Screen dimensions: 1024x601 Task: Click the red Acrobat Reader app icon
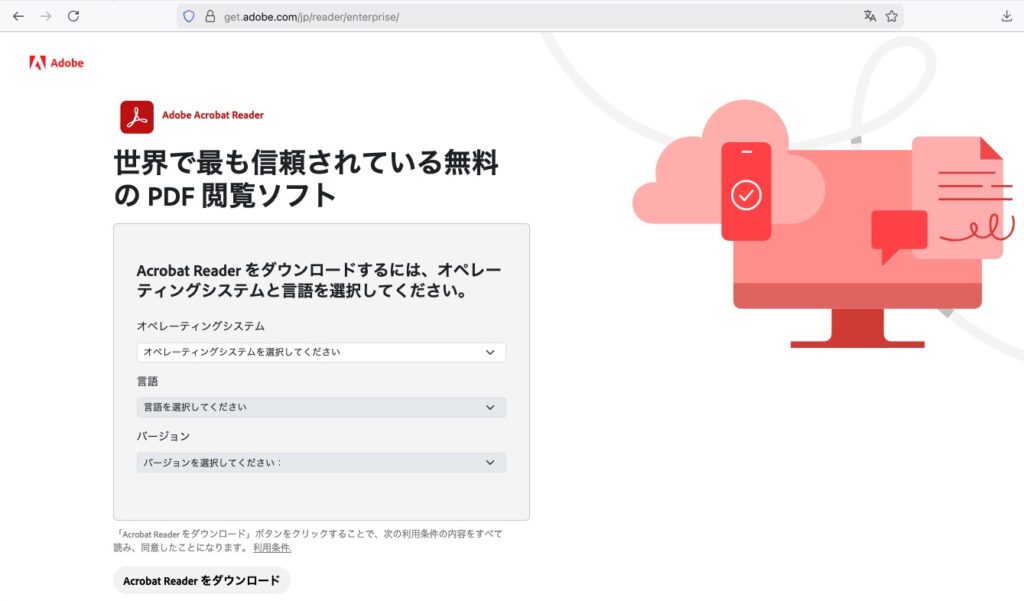pyautogui.click(x=137, y=117)
